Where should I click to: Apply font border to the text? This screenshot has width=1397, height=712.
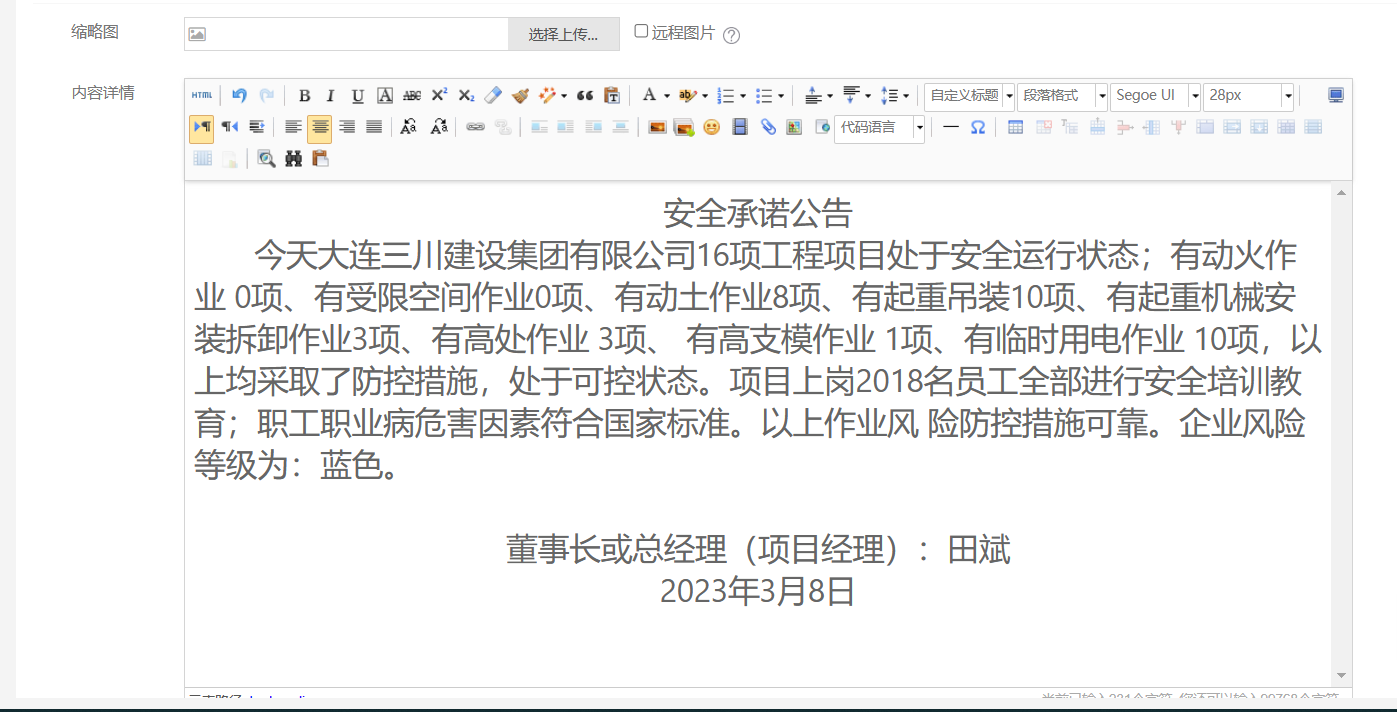pos(385,96)
